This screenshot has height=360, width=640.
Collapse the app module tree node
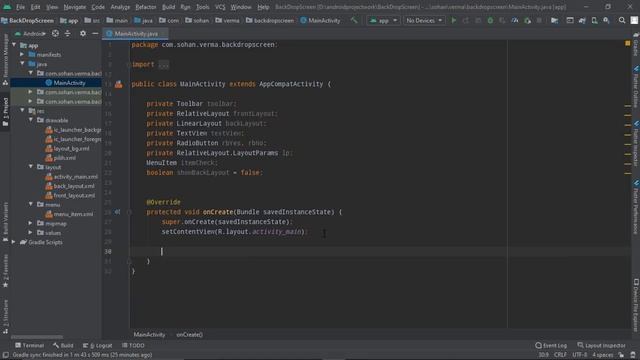coord(14,45)
